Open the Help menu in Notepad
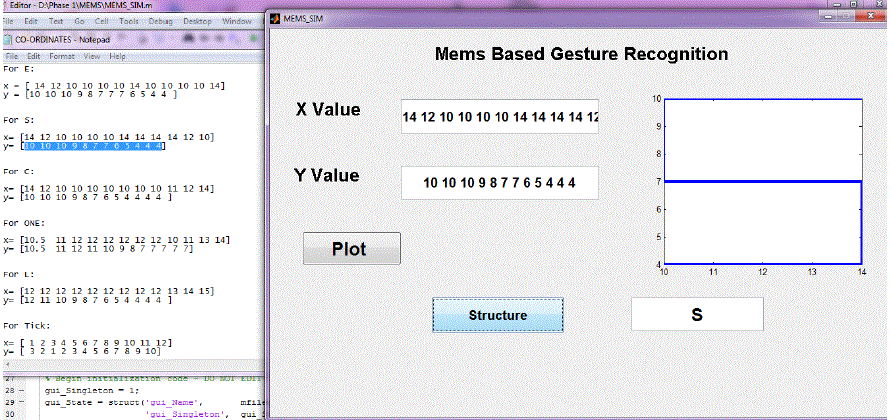Screen dimensions: 891x420 118,56
